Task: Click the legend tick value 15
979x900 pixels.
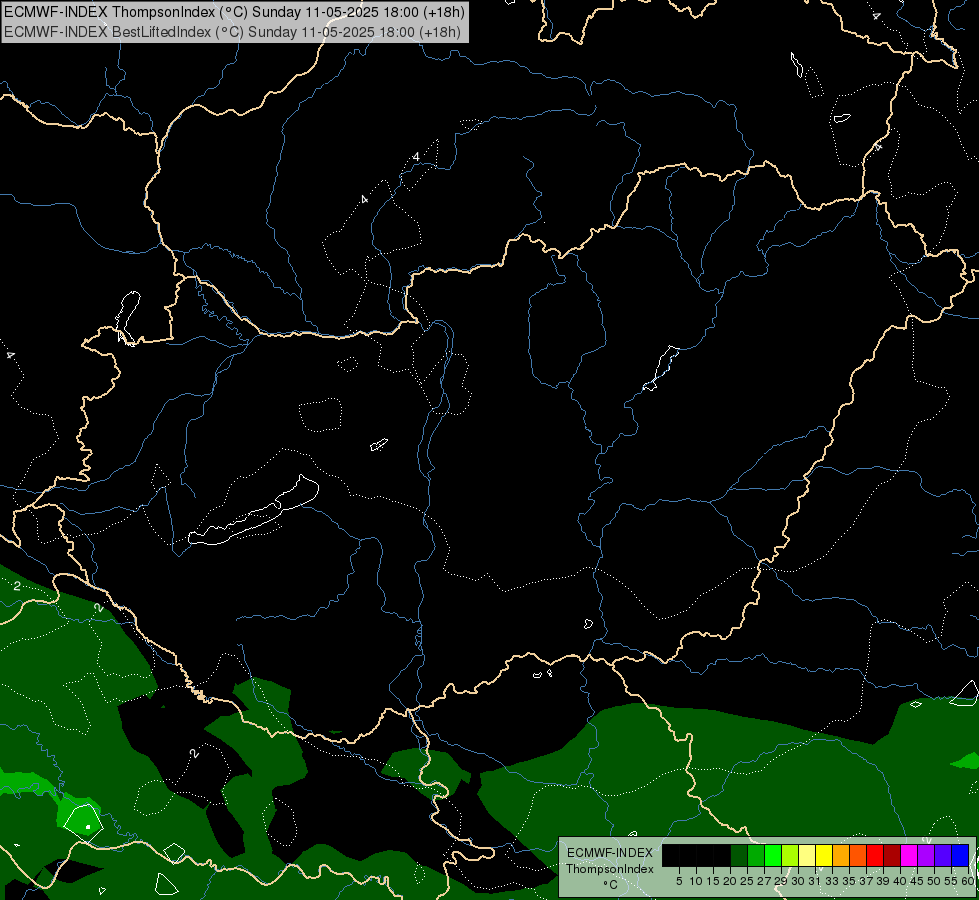Action: pyautogui.click(x=713, y=881)
